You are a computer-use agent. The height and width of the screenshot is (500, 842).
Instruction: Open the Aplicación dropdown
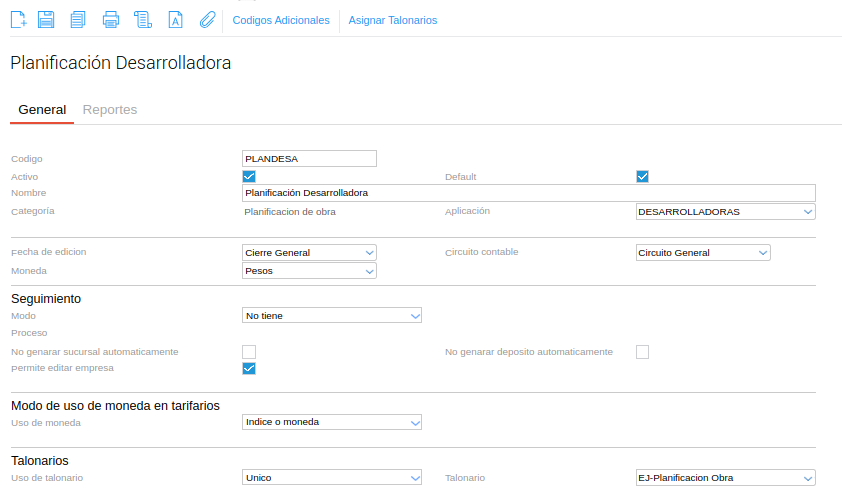pos(725,212)
